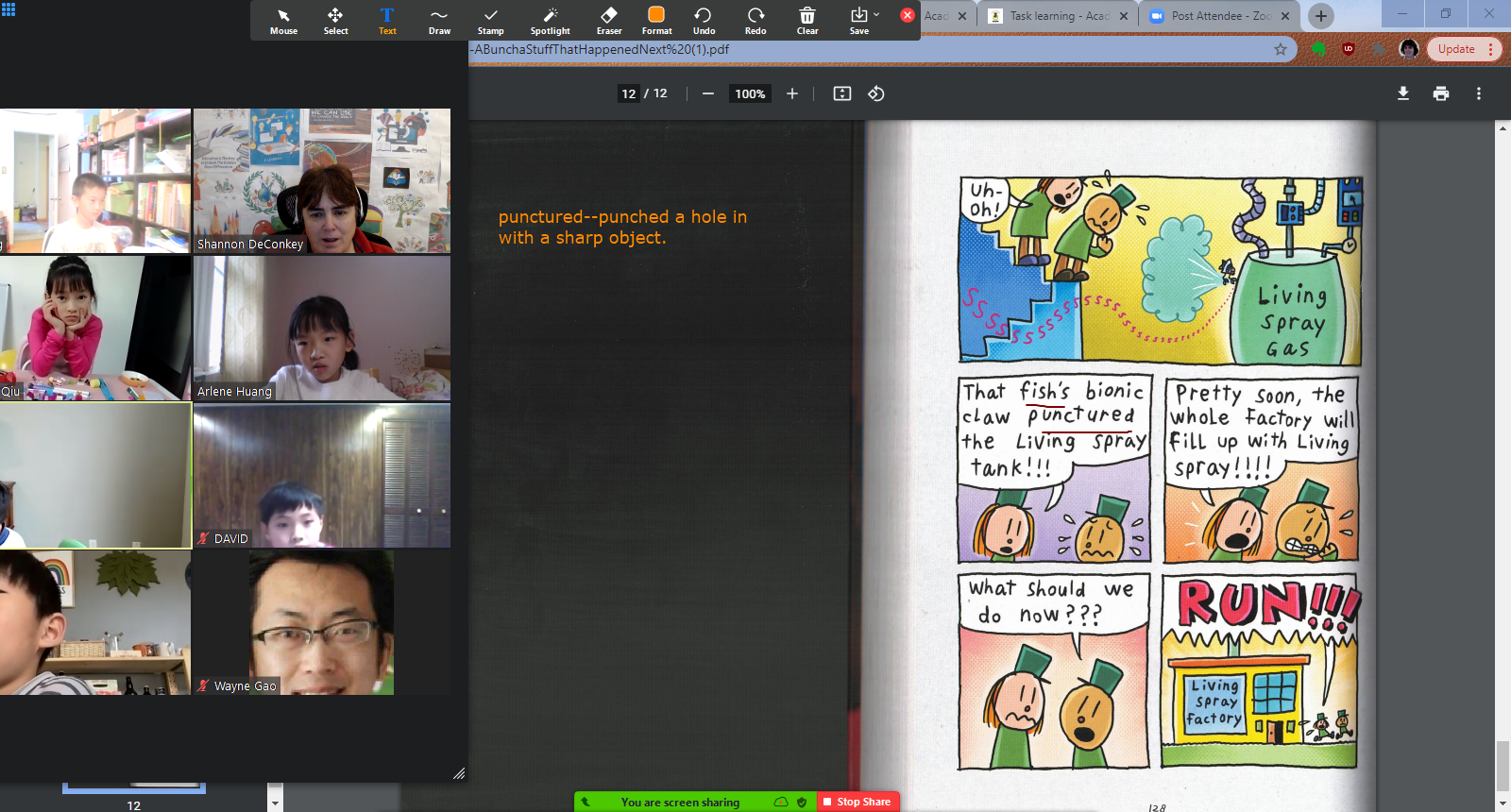1511x812 pixels.
Task: Rotate the PDF counterclockwise
Action: coord(876,93)
